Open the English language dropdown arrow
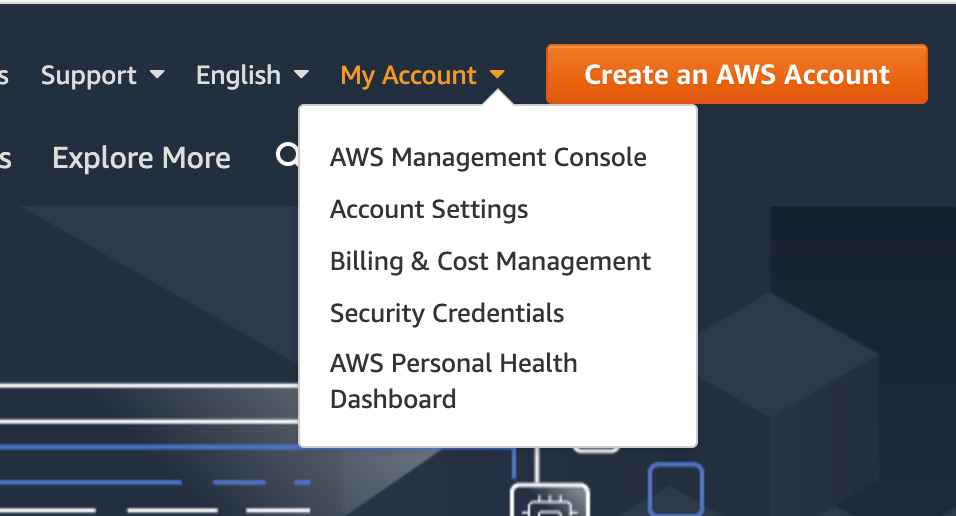Viewport: 956px width, 516px height. coord(301,75)
